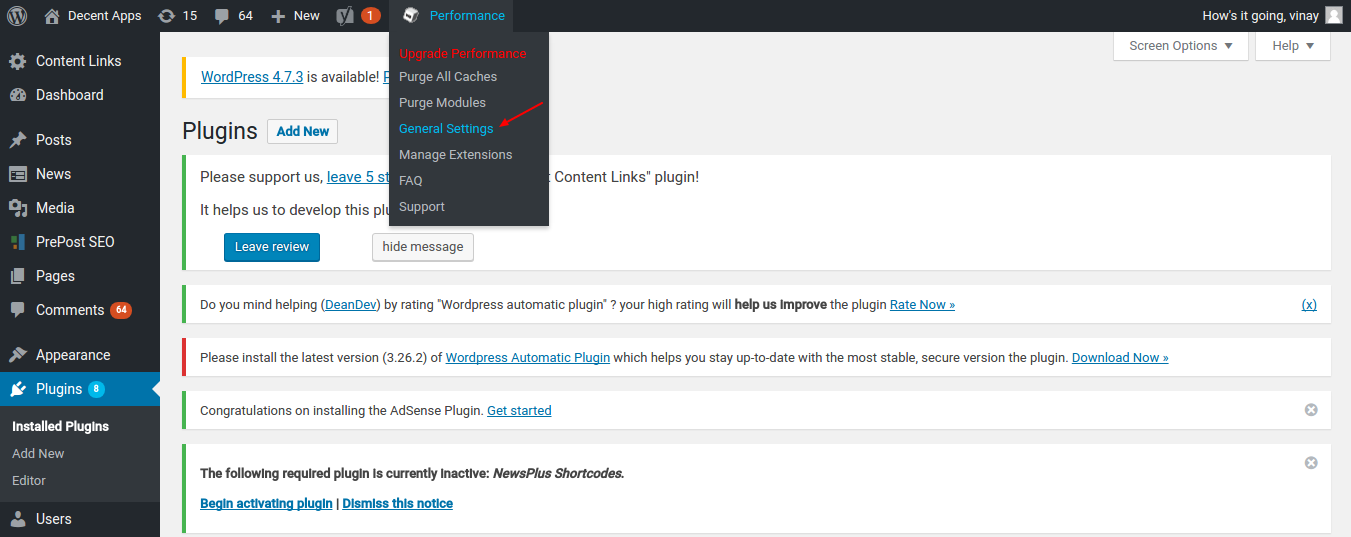Image resolution: width=1351 pixels, height=537 pixels.
Task: Click the WordPress logo icon
Action: pos(17,16)
